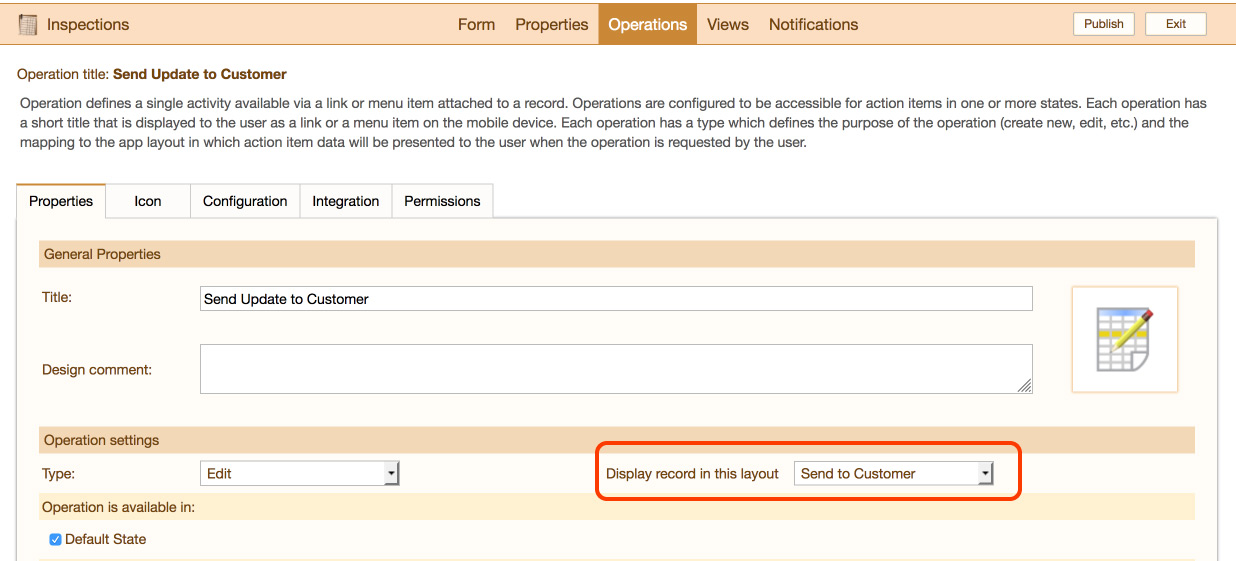The height and width of the screenshot is (561, 1236).
Task: Click the Inspections app icon
Action: click(28, 24)
